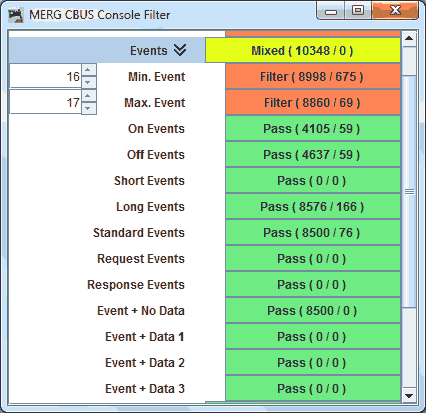
Task: Click the Response Events label
Action: [136, 285]
